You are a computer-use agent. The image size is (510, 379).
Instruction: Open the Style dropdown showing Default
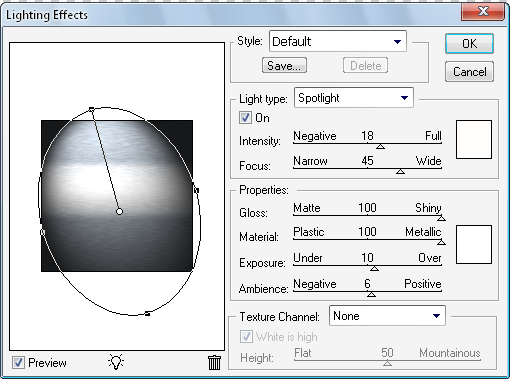(x=338, y=41)
